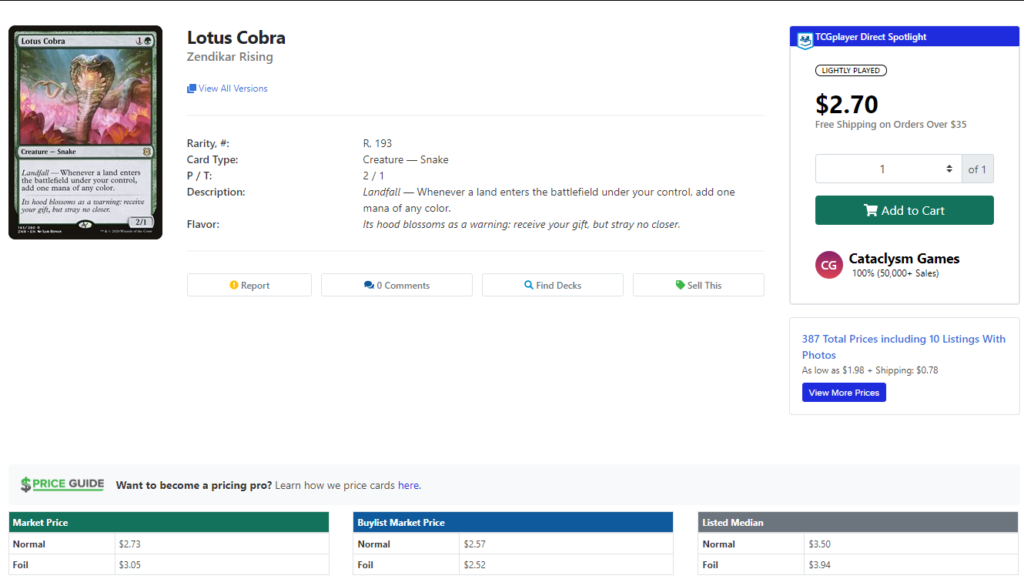
Task: Click the Buylist Normal value $2.57
Action: [x=474, y=544]
